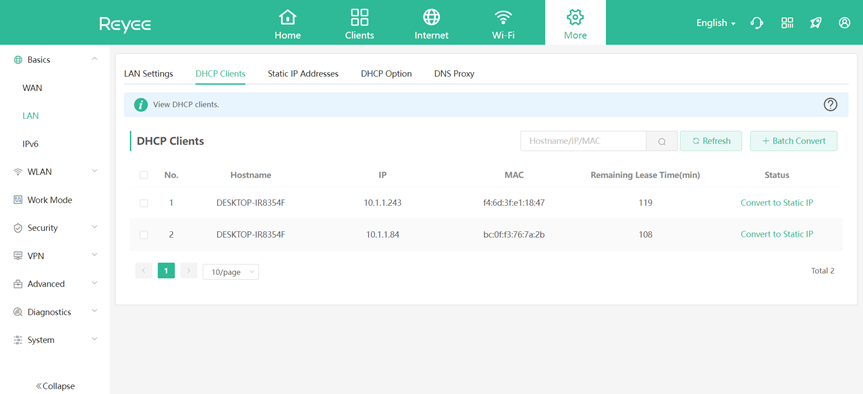Image resolution: width=863 pixels, height=394 pixels.
Task: Open the DNS Proxy tab
Action: 454,74
